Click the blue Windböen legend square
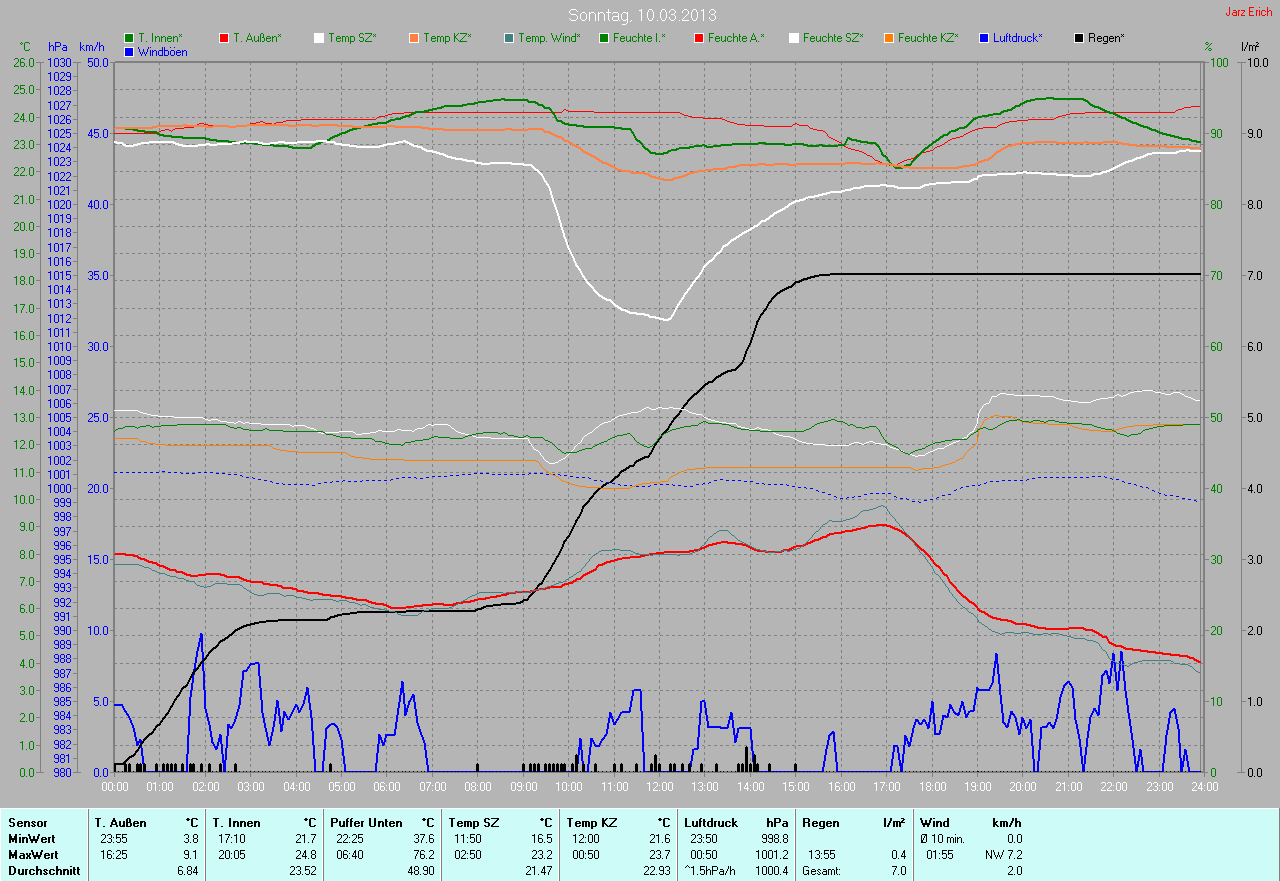 129,52
